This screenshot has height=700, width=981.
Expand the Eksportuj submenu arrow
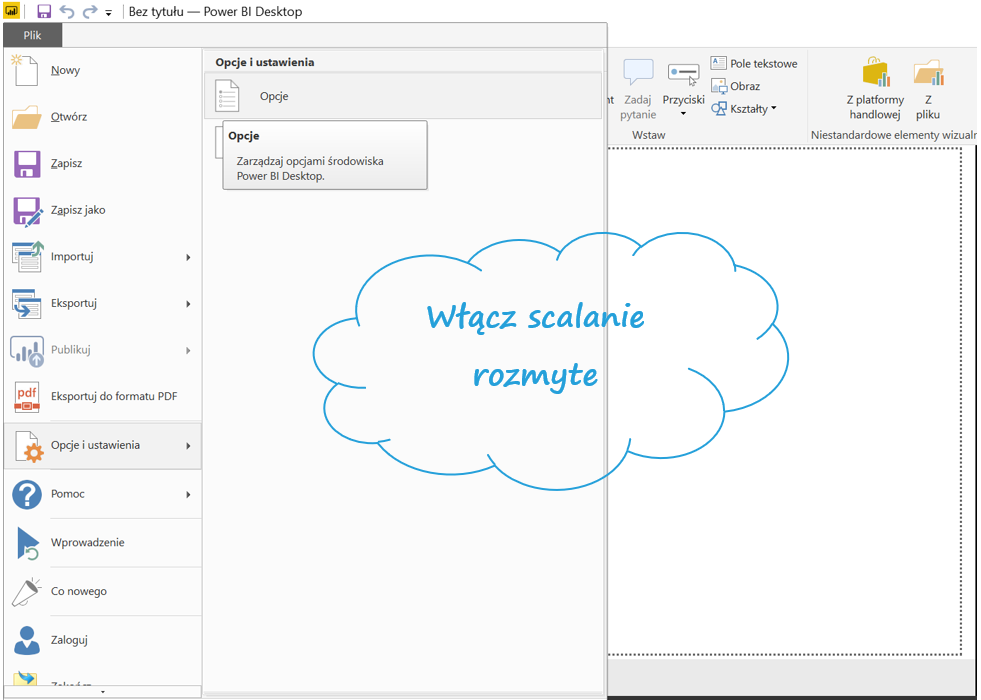click(188, 304)
